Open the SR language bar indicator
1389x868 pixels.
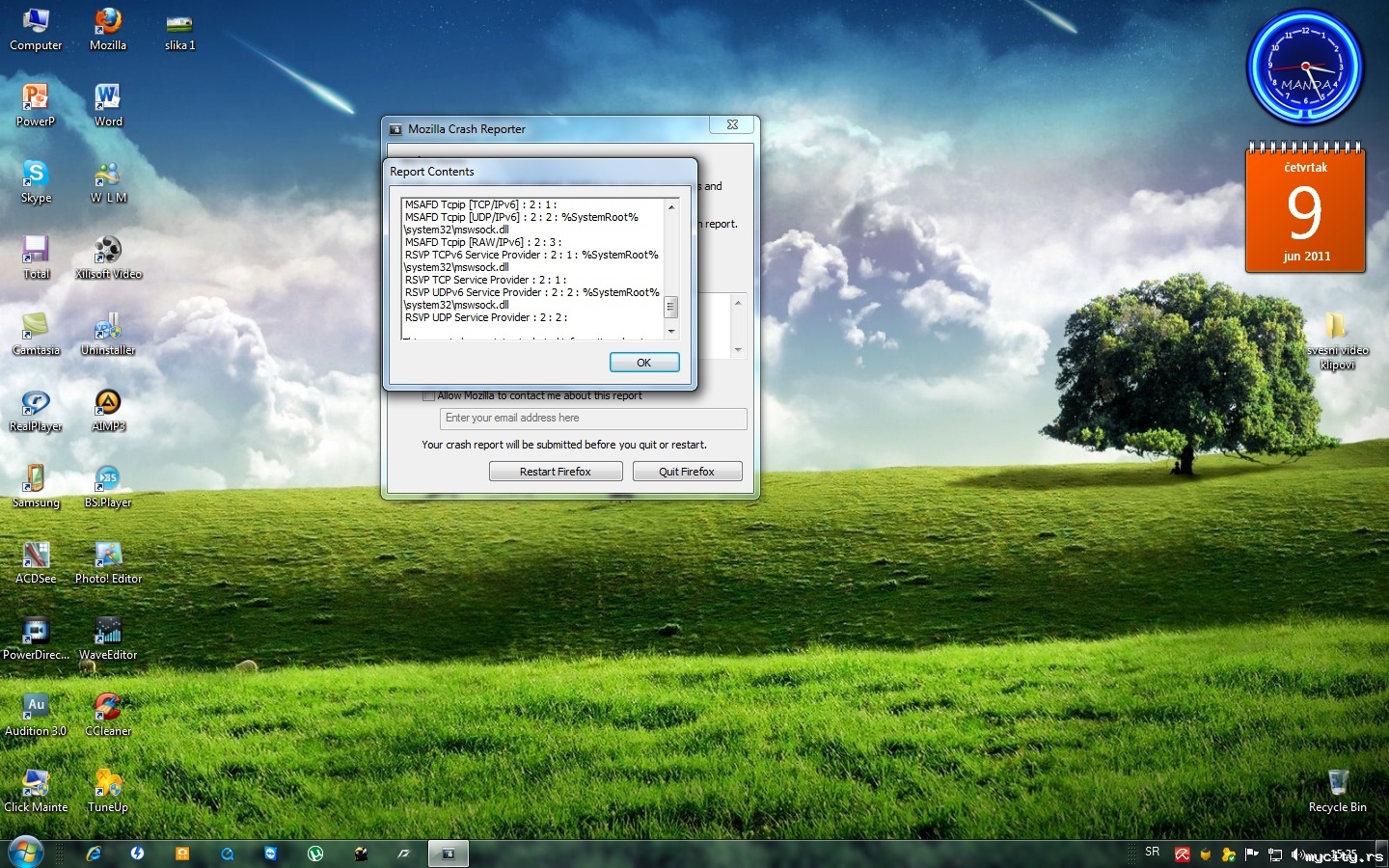(1153, 852)
